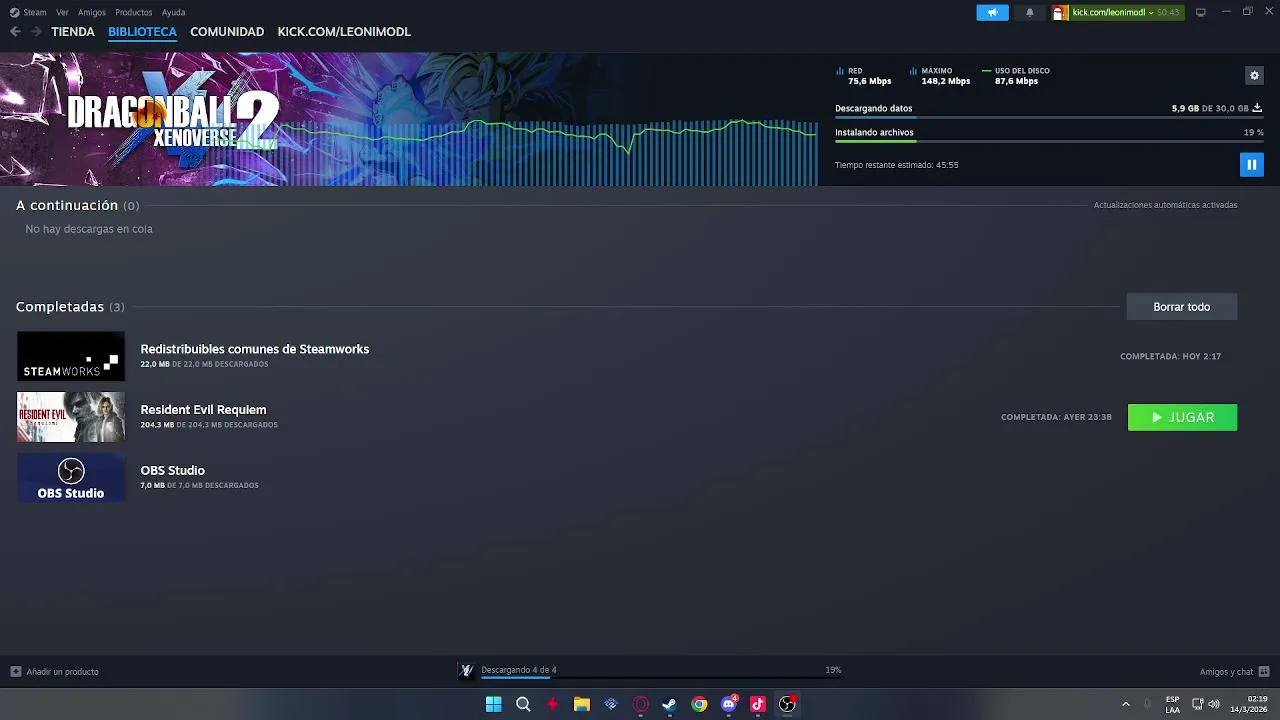1280x720 pixels.
Task: Click the red spark app taskbar icon
Action: [x=552, y=704]
